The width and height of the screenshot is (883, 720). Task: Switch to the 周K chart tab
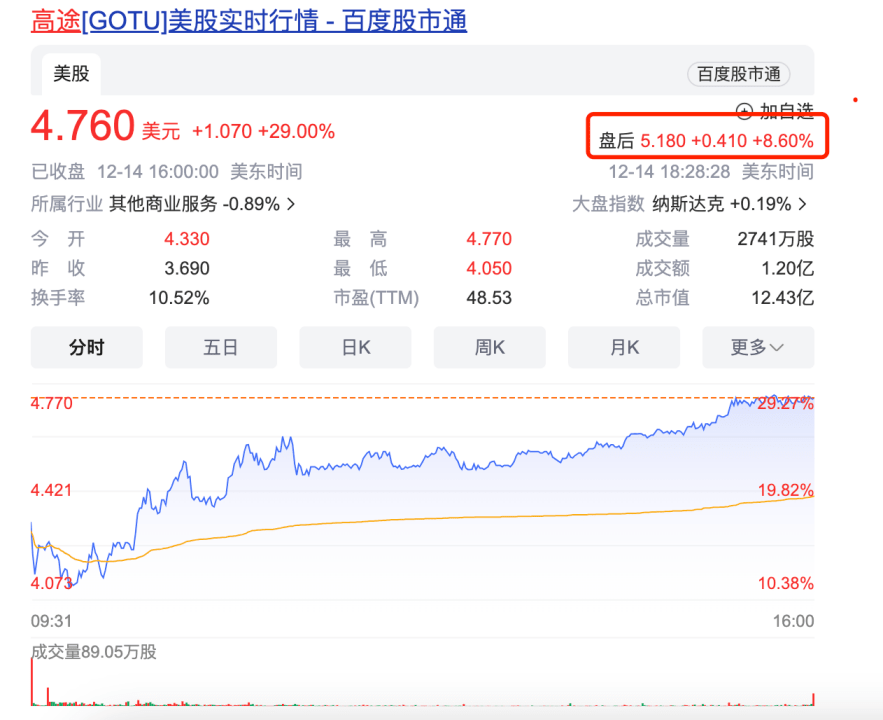point(489,347)
